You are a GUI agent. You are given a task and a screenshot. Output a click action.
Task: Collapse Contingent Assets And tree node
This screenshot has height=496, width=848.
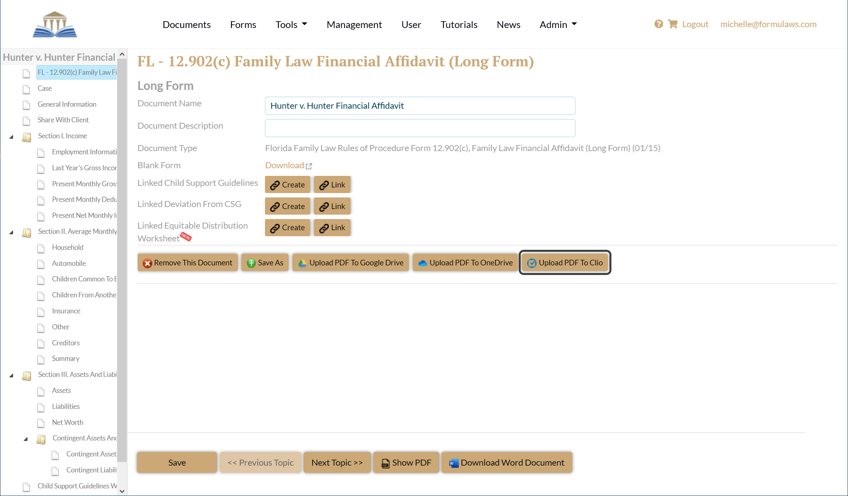pyautogui.click(x=26, y=439)
